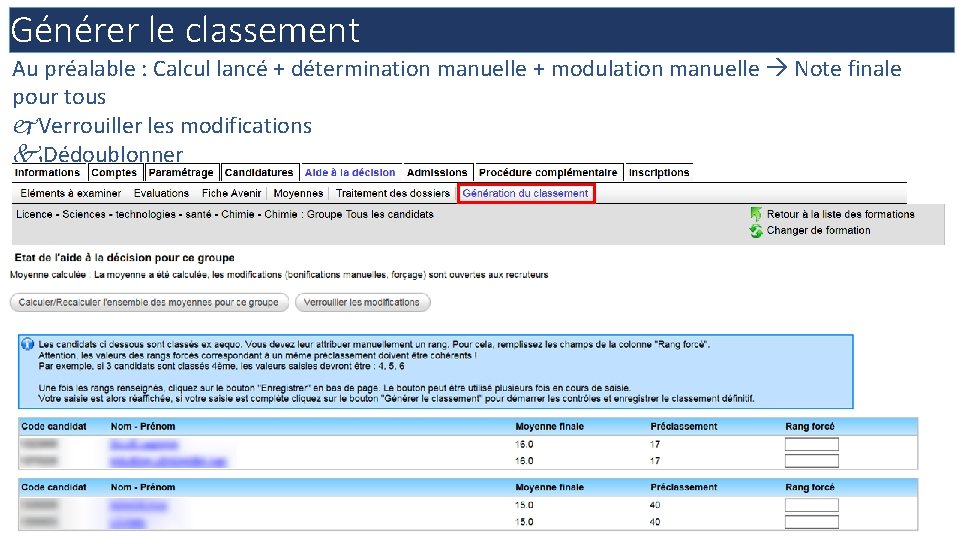Click the Rang forcé header in second table

coord(809,487)
